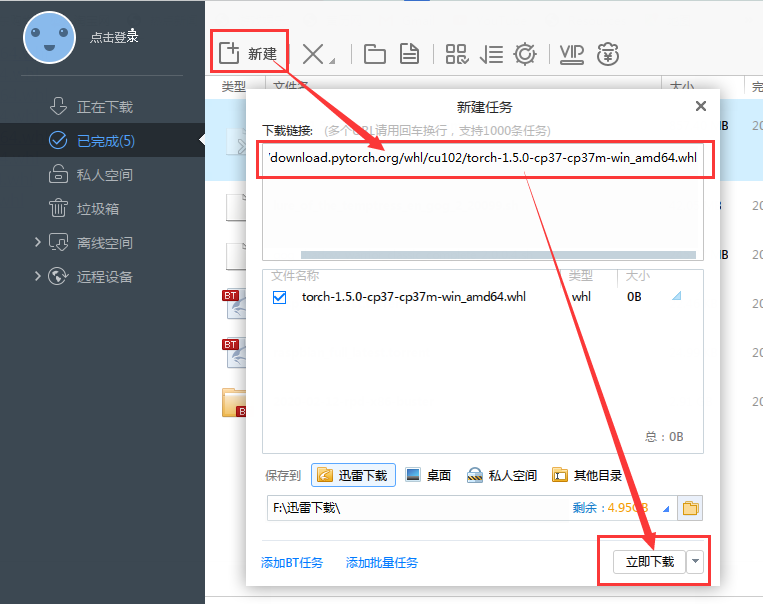Choose 桌面 as save location
The image size is (763, 604).
pos(428,475)
